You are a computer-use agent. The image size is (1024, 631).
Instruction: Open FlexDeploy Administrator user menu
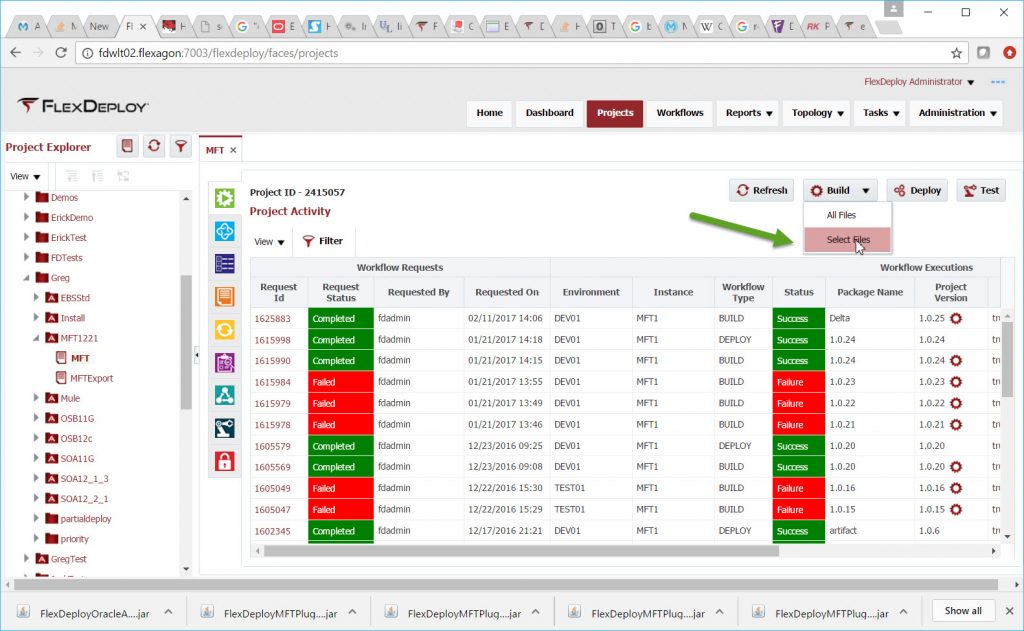(918, 82)
